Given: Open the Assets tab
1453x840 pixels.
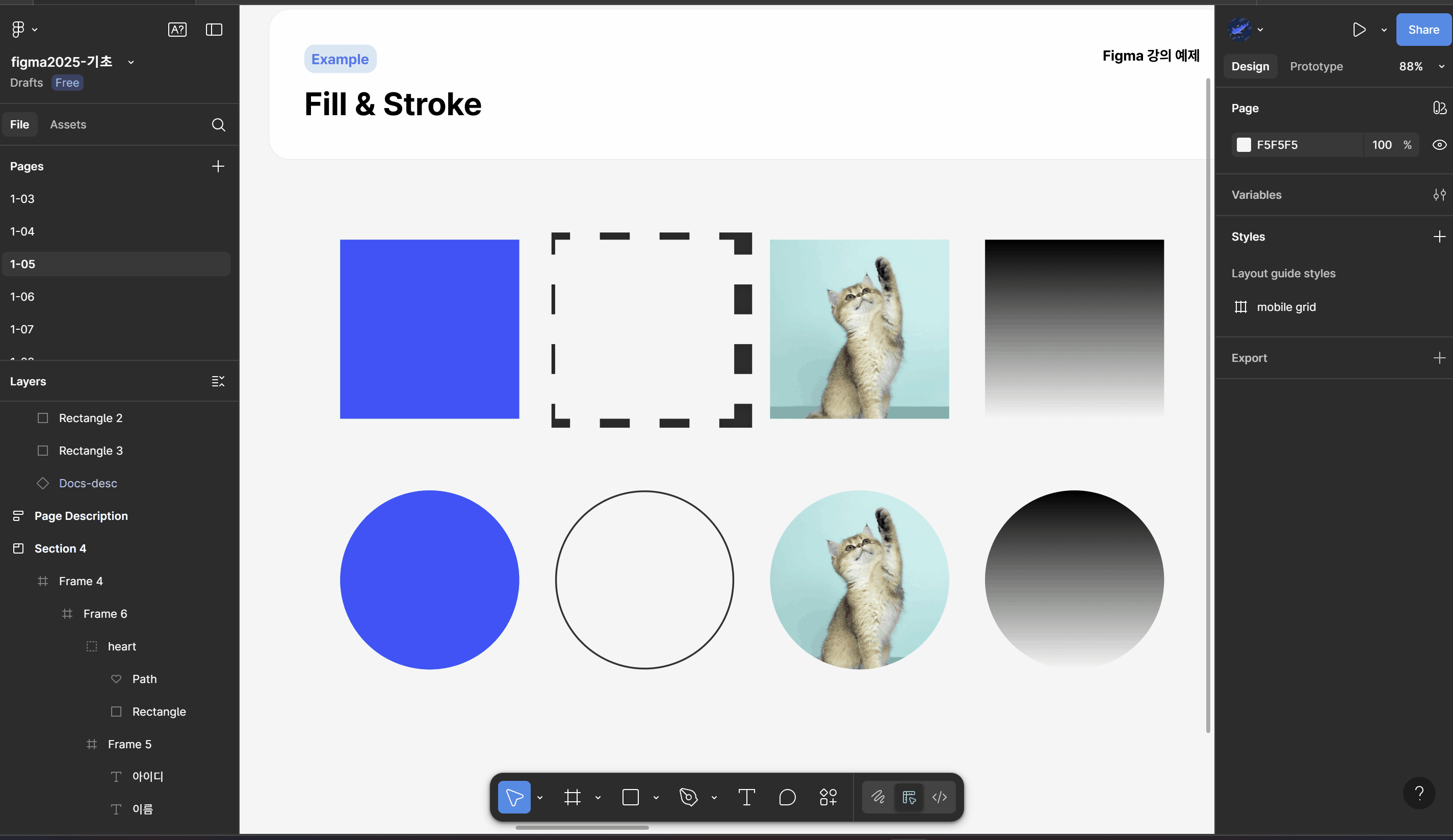Looking at the screenshot, I should coord(68,124).
